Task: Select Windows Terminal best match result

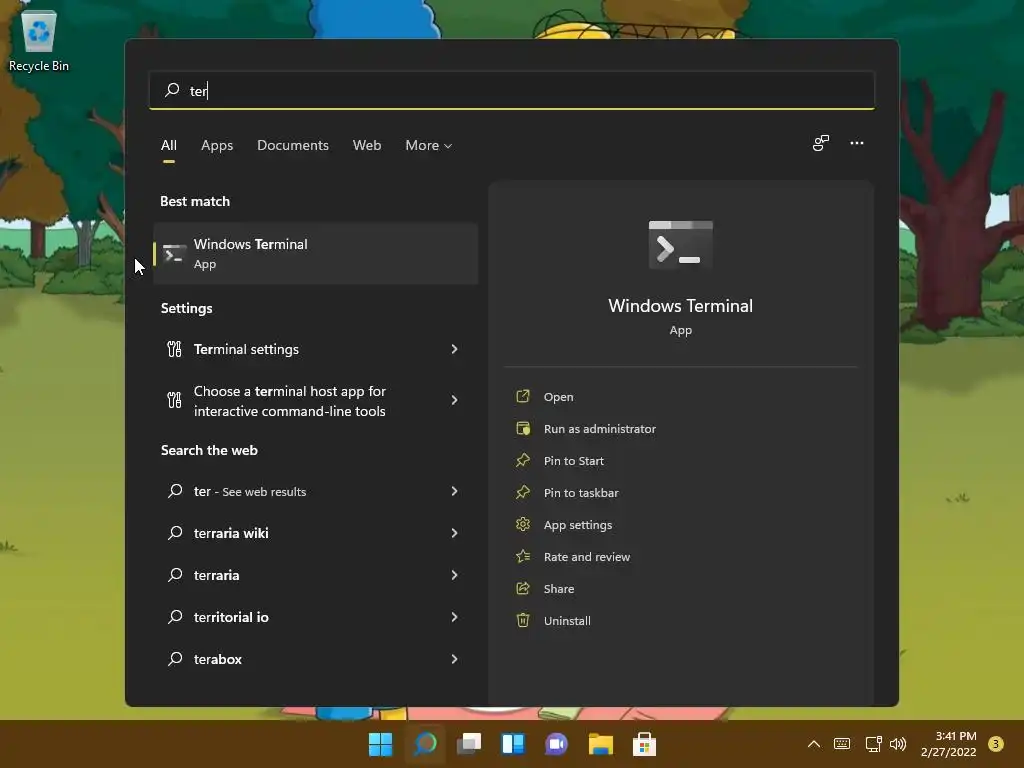Action: [315, 253]
